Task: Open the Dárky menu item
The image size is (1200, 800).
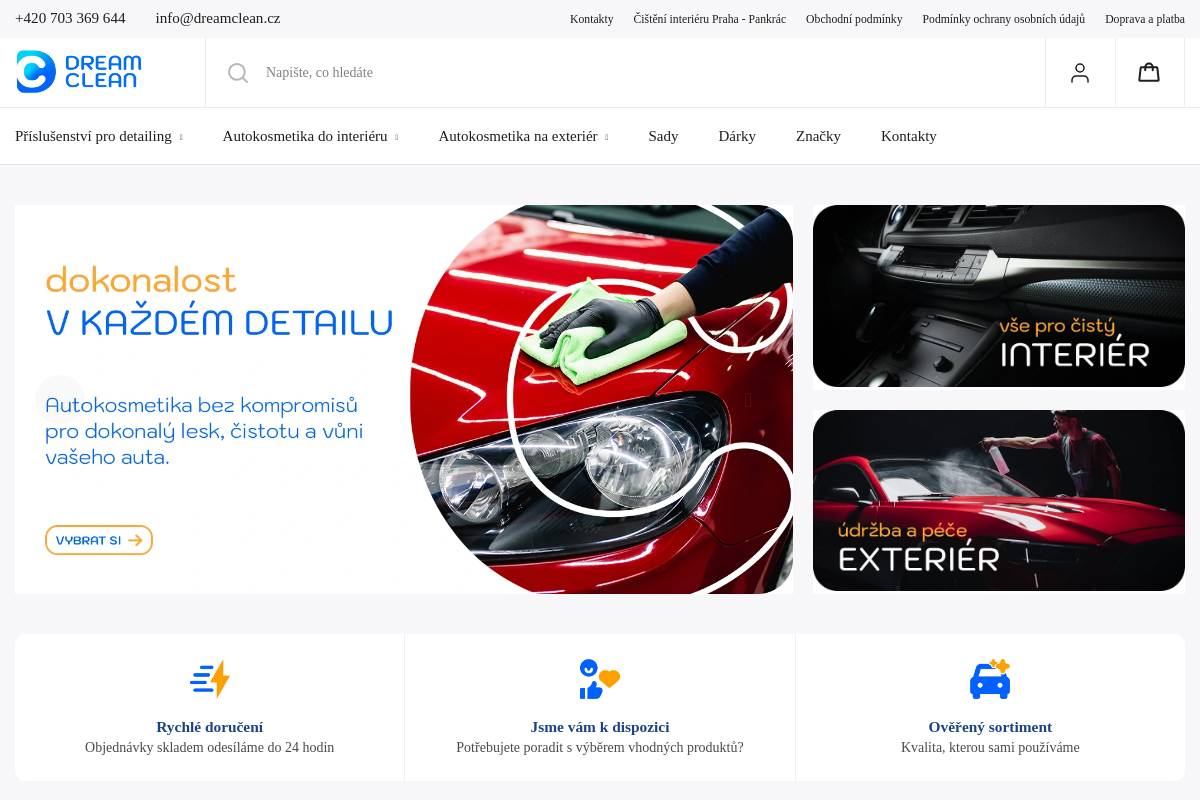Action: coord(737,136)
